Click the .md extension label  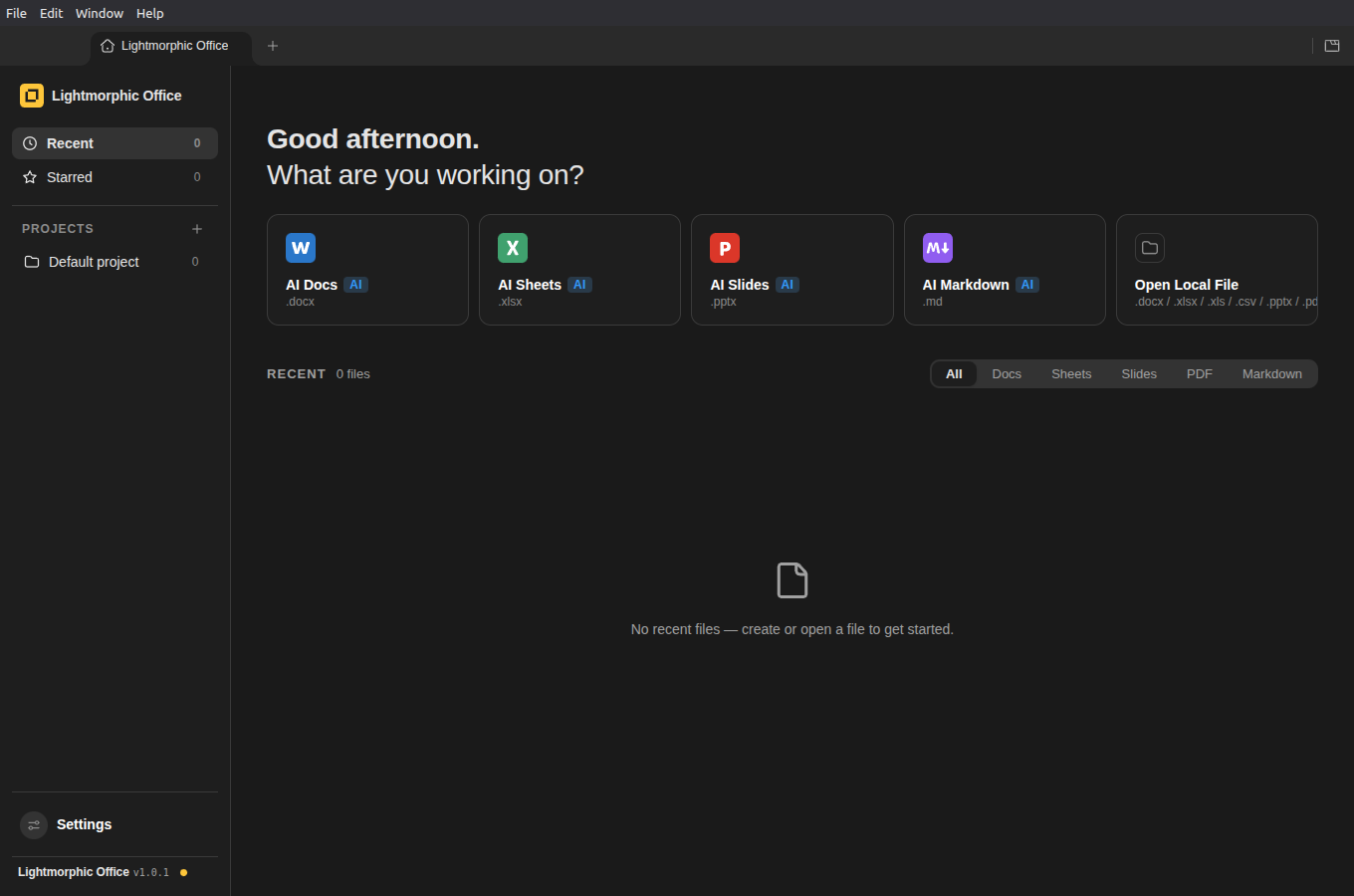click(933, 302)
